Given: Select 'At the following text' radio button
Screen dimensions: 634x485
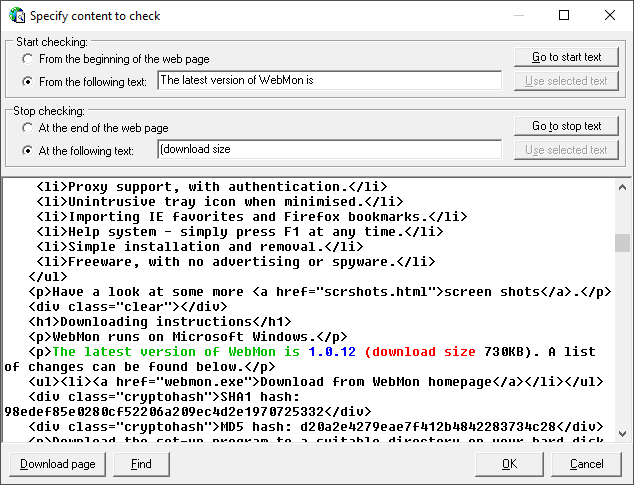Looking at the screenshot, I should 27,151.
